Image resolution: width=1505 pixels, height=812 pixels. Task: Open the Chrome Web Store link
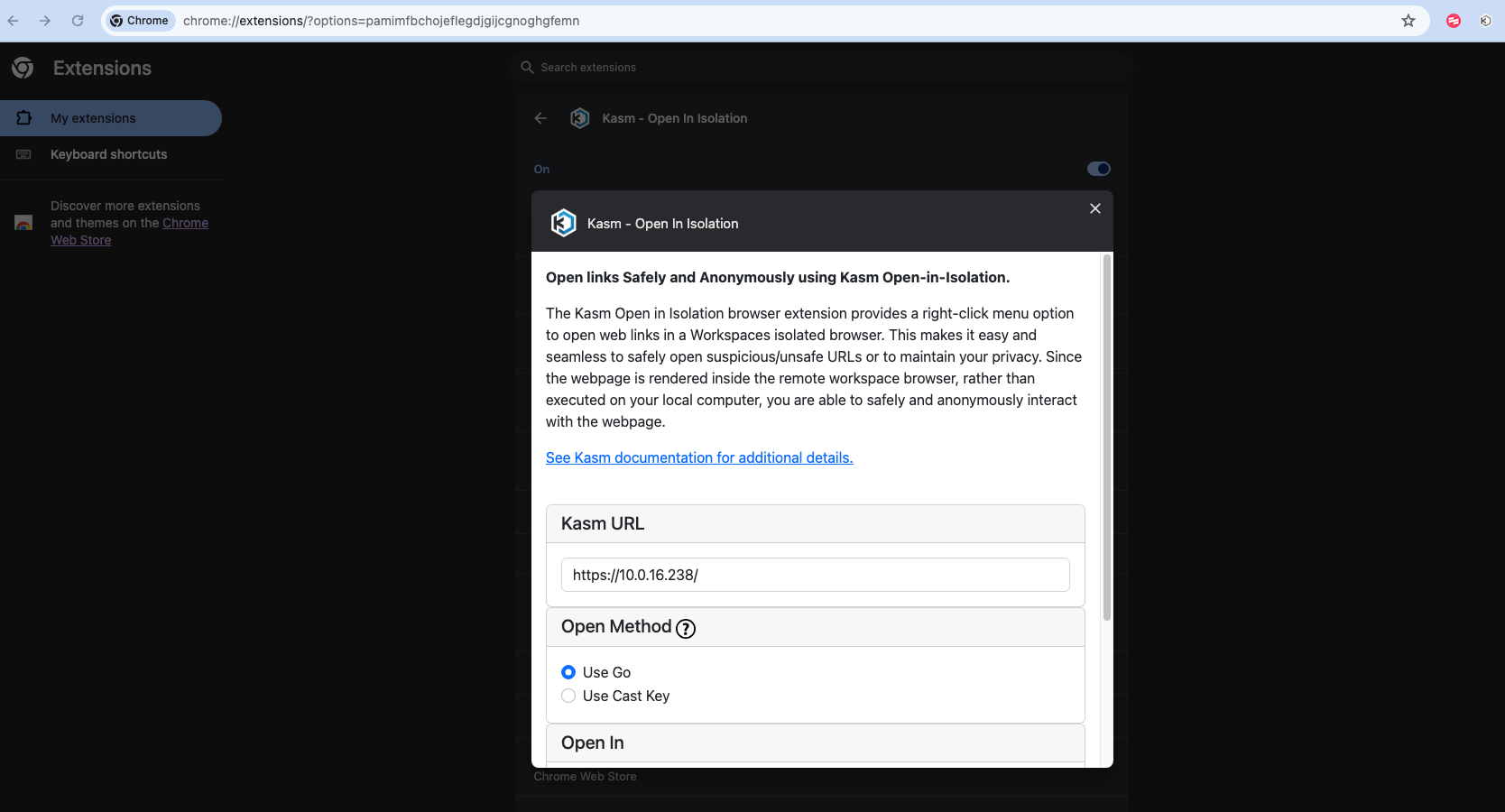click(x=185, y=223)
